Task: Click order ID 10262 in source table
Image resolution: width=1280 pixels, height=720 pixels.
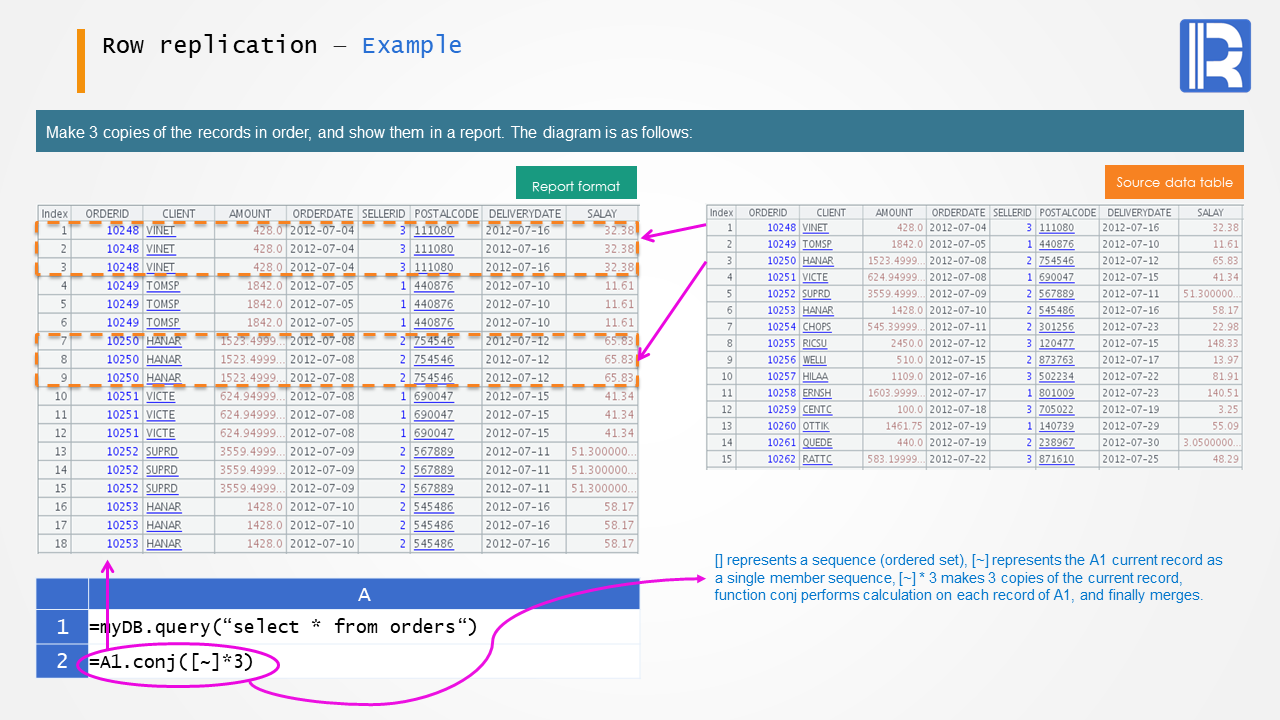Action: tap(781, 459)
